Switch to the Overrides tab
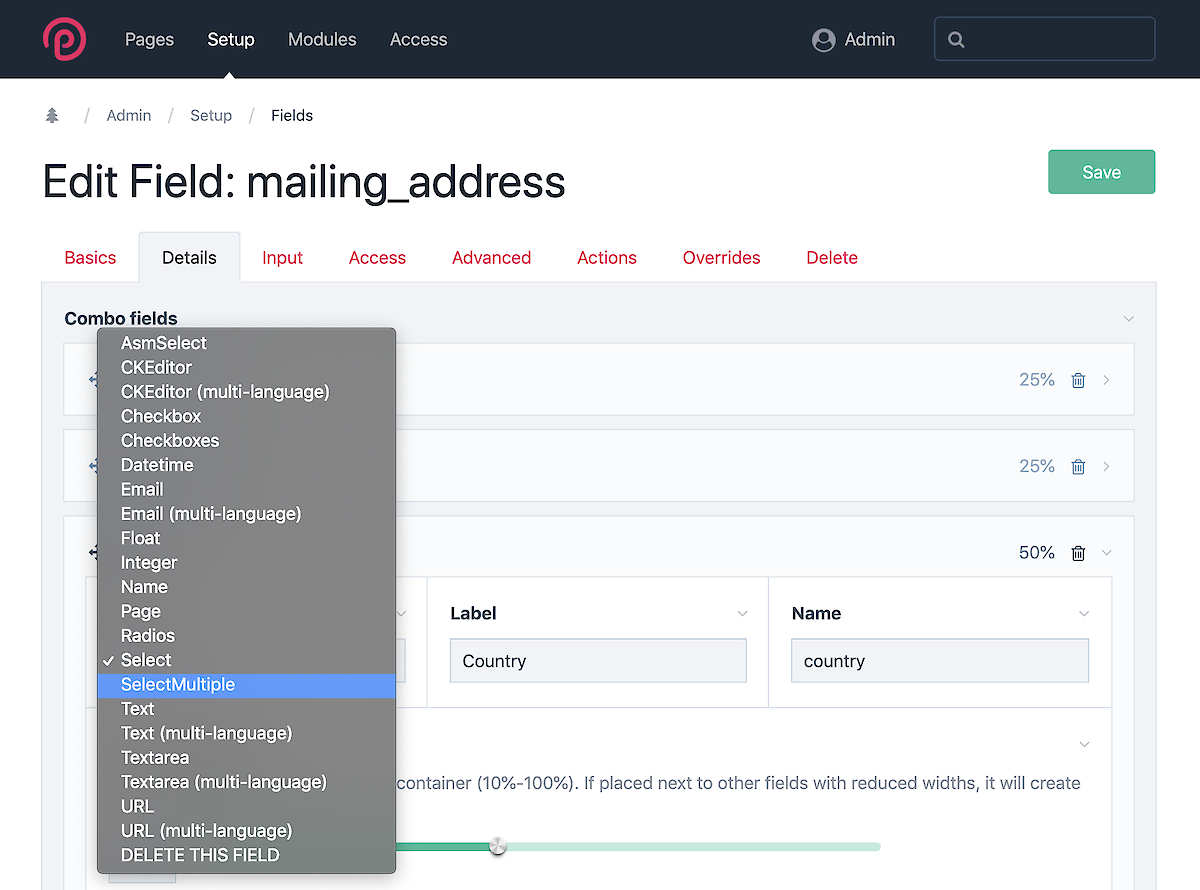The image size is (1200, 890). (721, 257)
